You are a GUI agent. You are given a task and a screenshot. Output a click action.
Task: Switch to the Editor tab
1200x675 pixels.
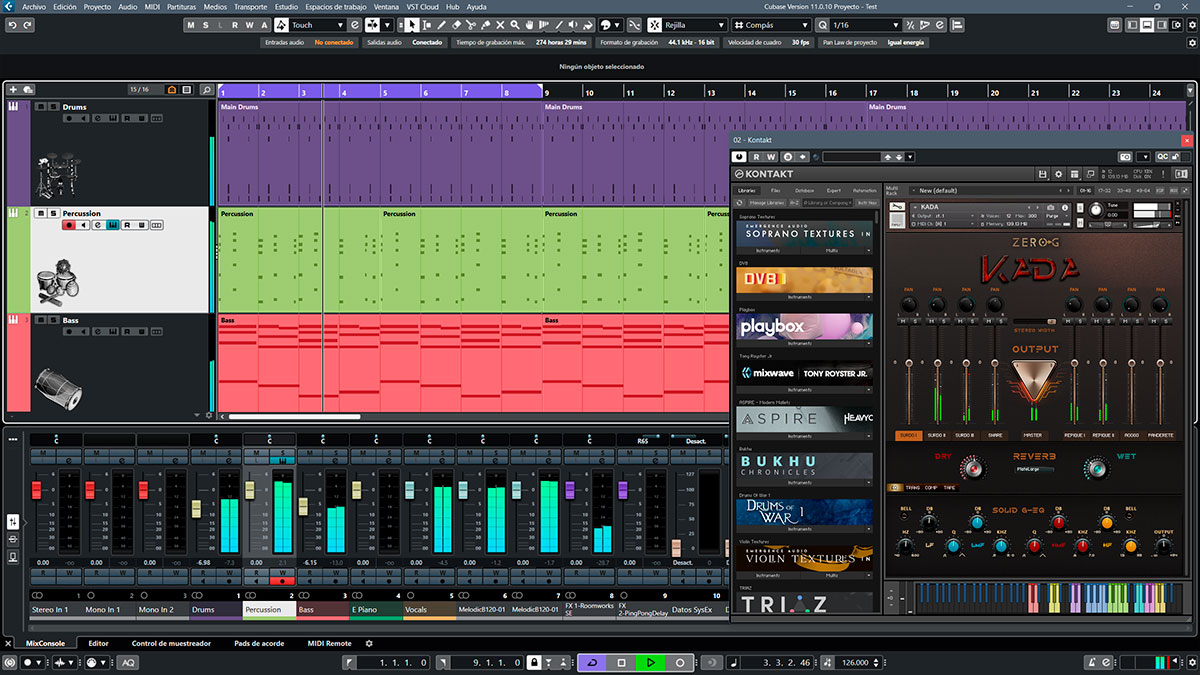coord(98,643)
